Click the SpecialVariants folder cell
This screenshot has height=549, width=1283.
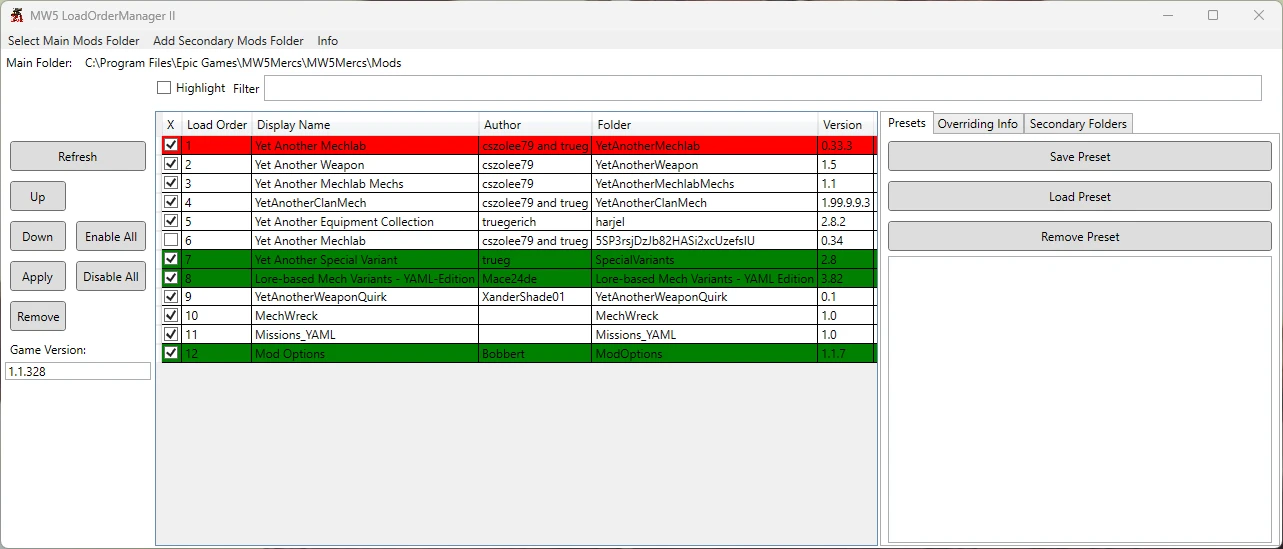(705, 259)
